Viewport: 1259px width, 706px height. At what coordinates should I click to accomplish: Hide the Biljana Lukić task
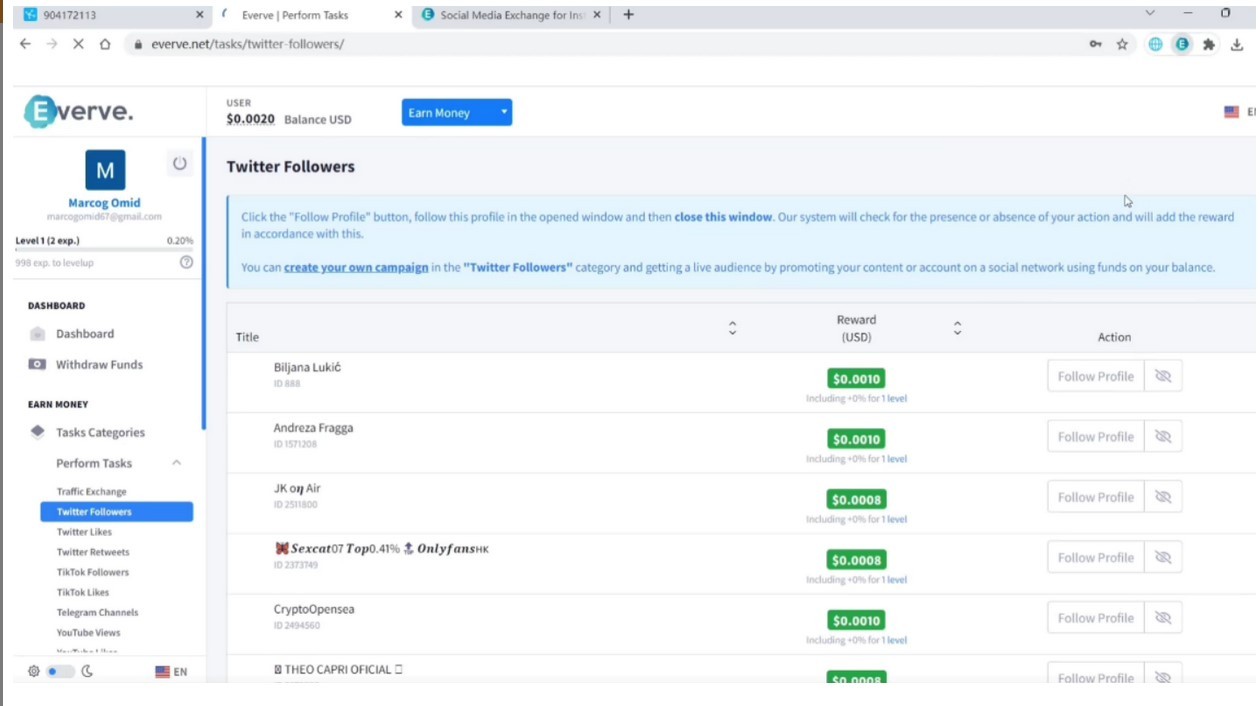[x=1163, y=376]
